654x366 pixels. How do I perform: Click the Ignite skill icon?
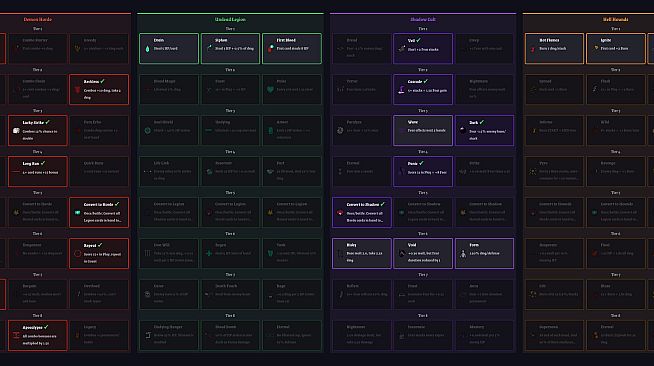point(596,48)
